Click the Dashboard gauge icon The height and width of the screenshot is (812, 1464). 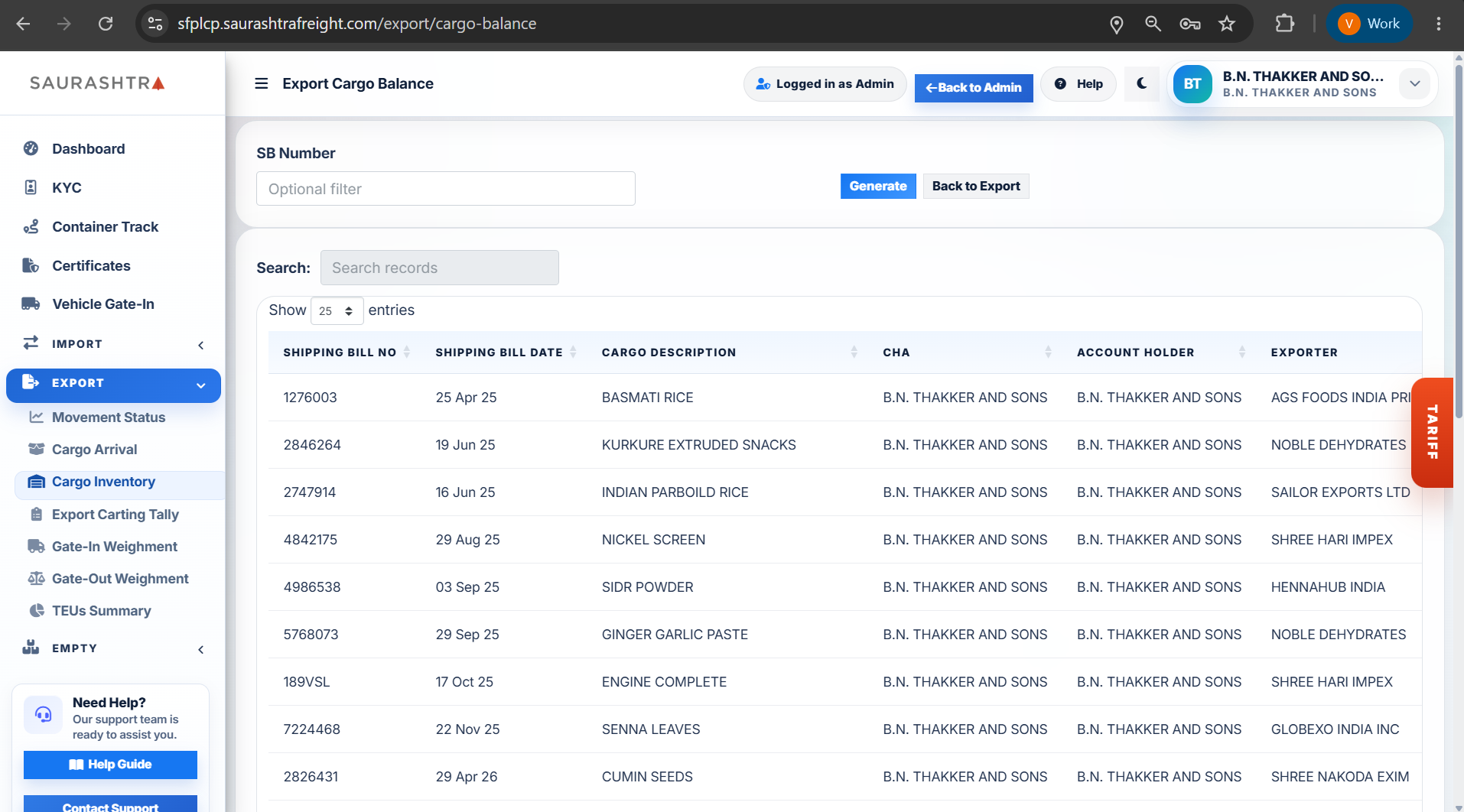click(31, 148)
